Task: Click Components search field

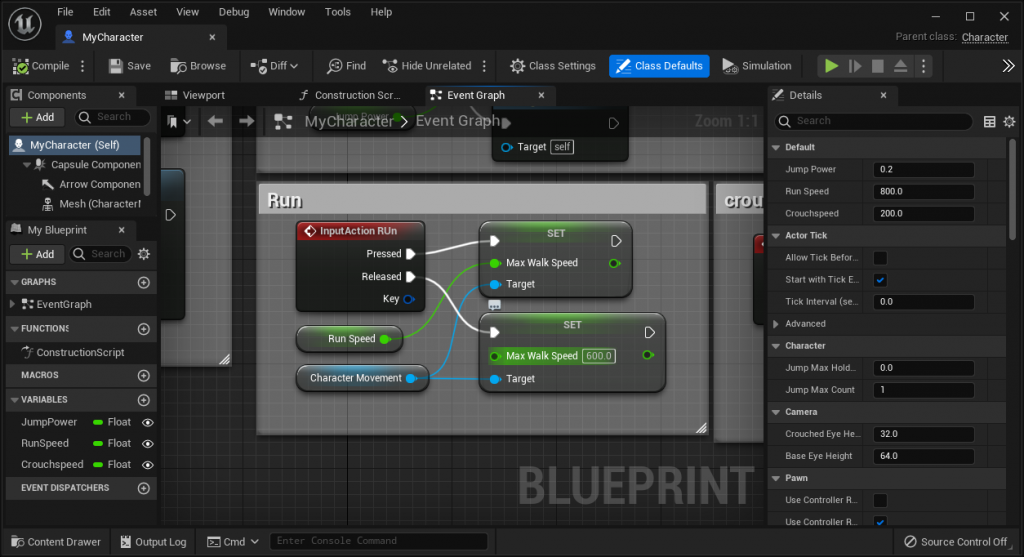Action: click(x=113, y=117)
